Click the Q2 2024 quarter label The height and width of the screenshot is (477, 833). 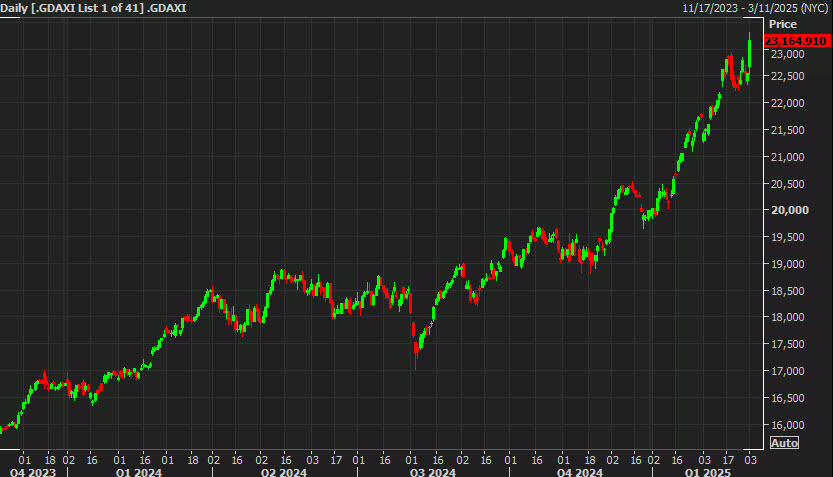click(284, 472)
